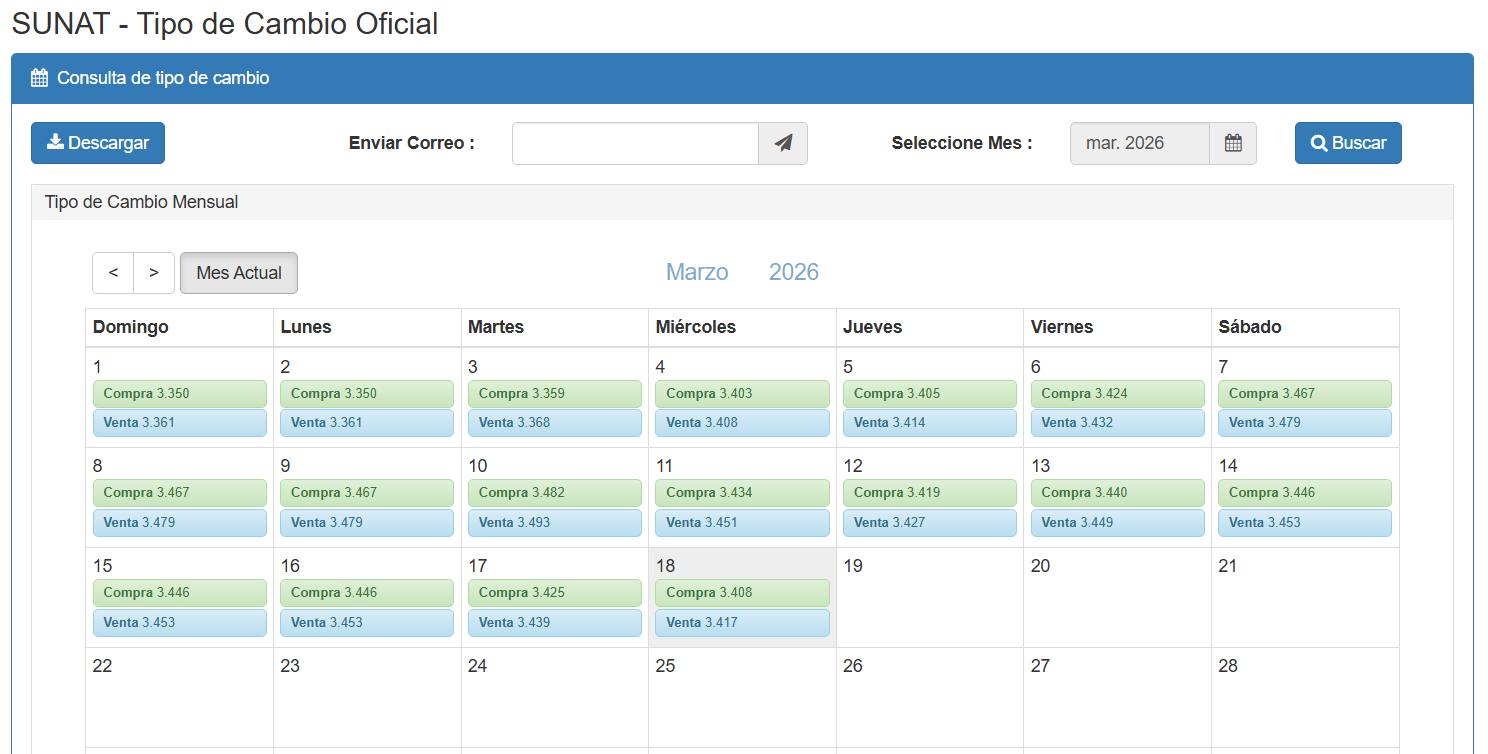This screenshot has width=1488, height=754.
Task: Click the Descargar download button
Action: pos(98,143)
